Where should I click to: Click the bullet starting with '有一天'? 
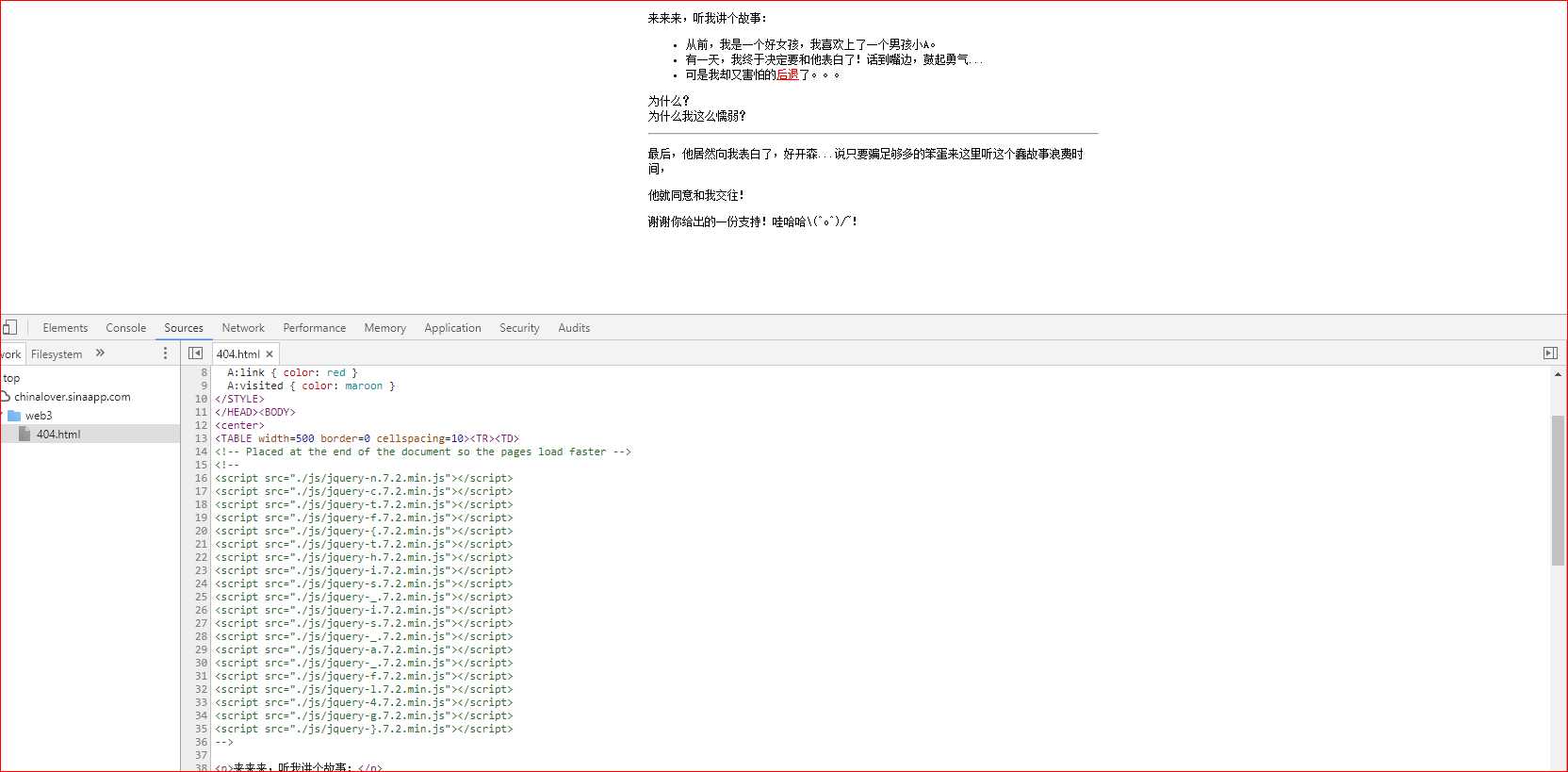pos(833,59)
